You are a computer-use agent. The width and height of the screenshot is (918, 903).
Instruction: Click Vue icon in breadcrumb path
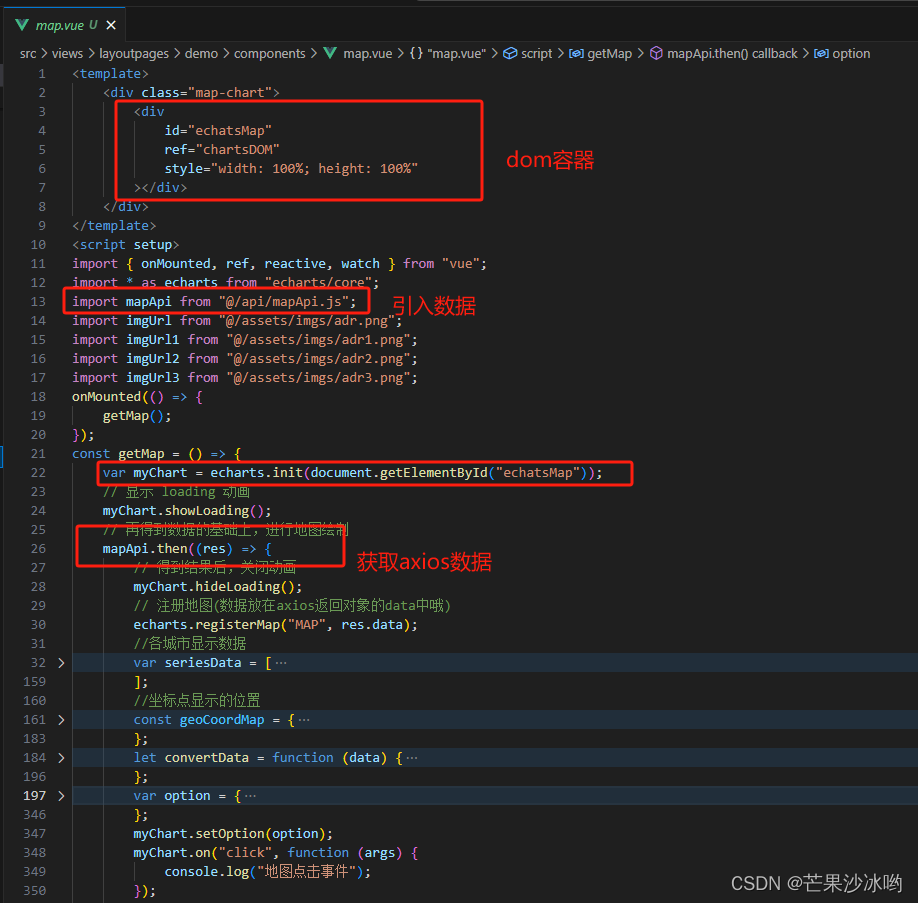click(x=330, y=53)
